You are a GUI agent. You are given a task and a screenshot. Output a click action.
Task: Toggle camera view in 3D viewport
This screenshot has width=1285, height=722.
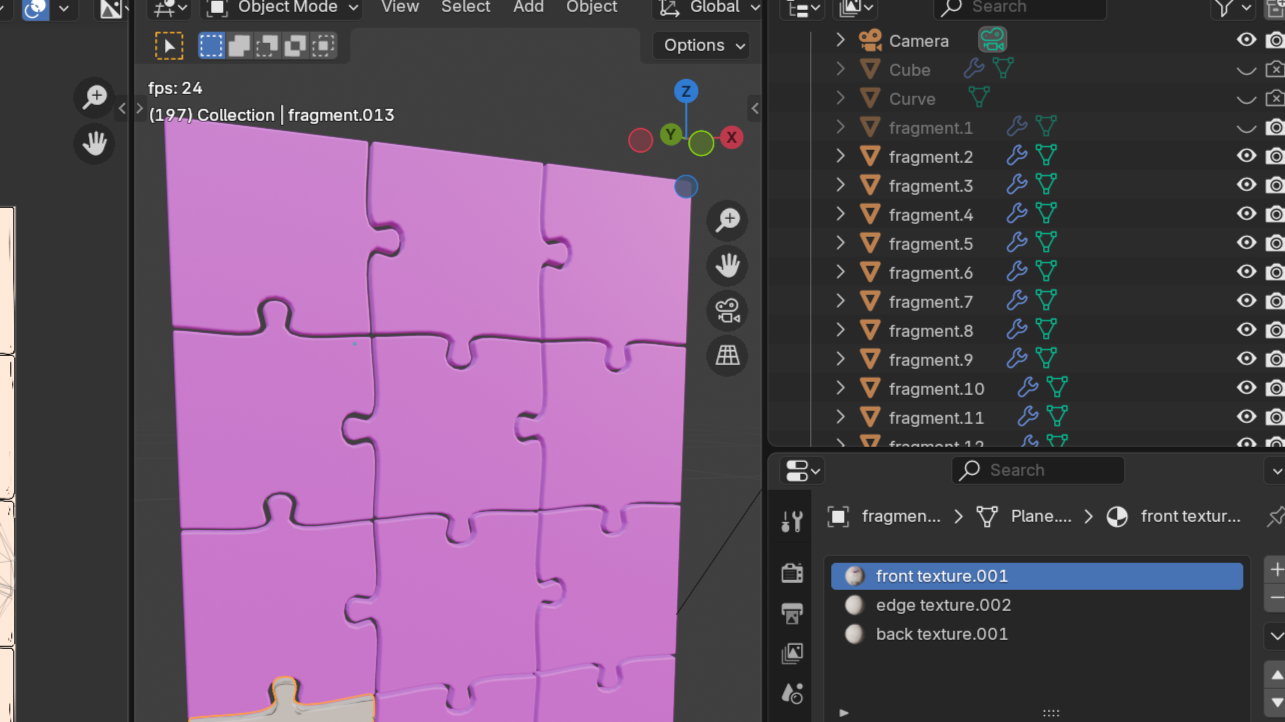(727, 311)
